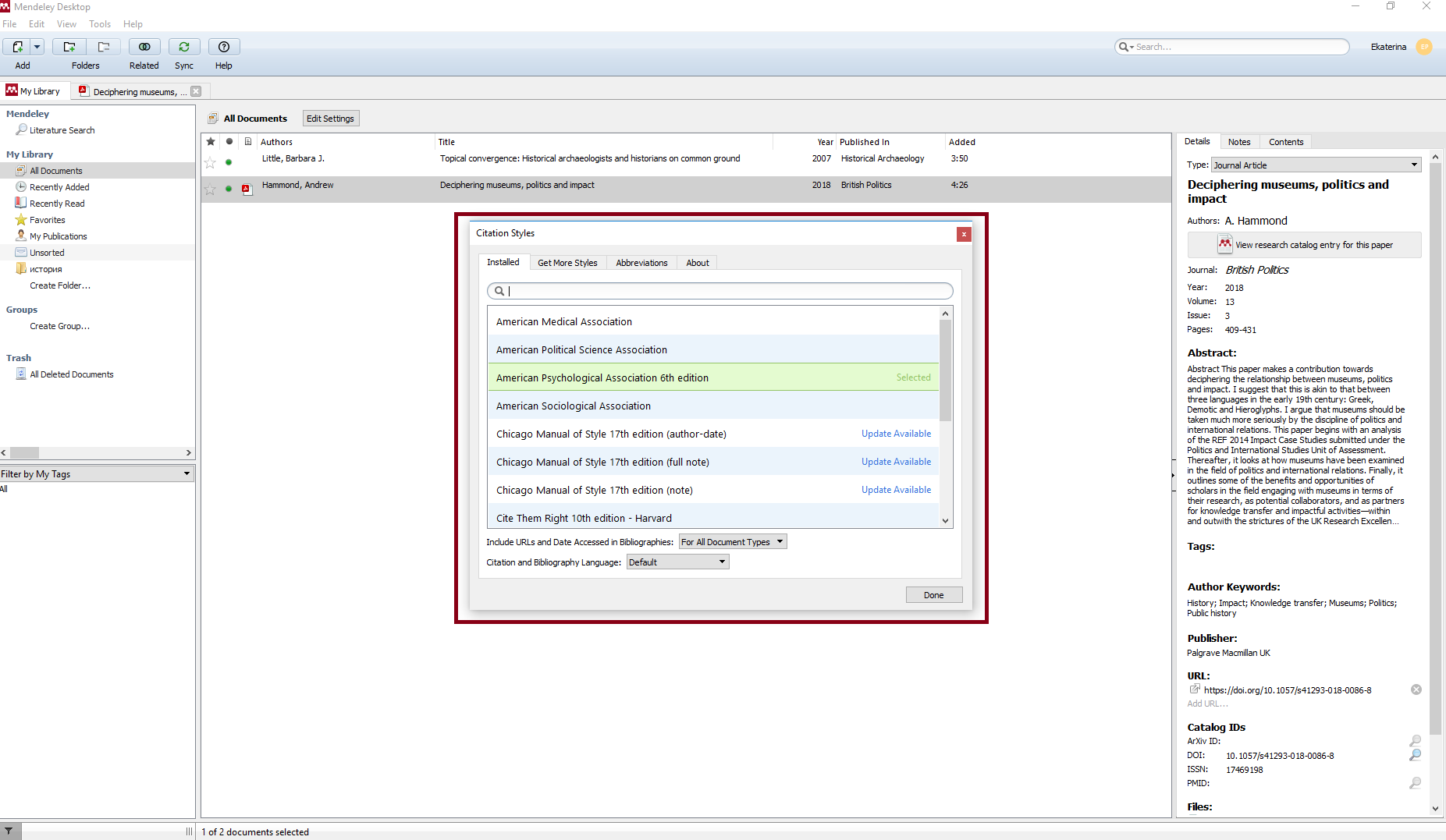Click the search magnifier dropdown icon
The image size is (1446, 840).
point(1126,47)
